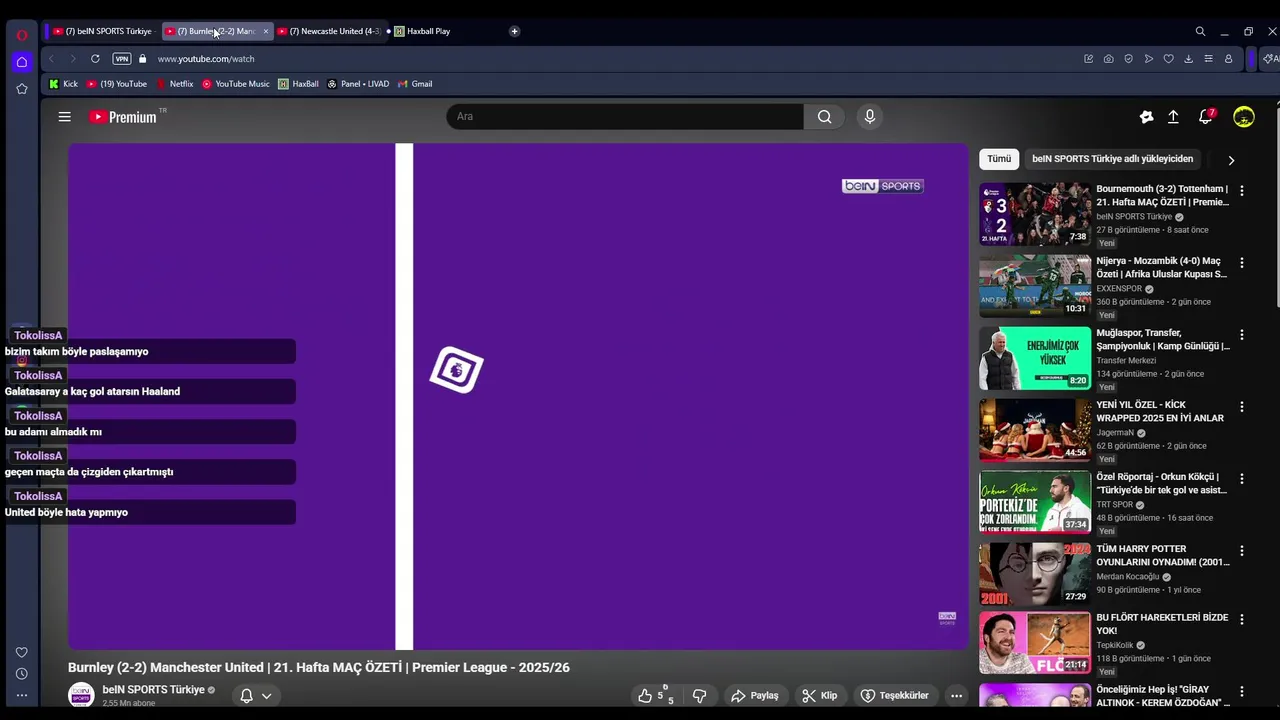The image size is (1280, 720).
Task: Open the Opera main menu logo
Action: pyautogui.click(x=22, y=34)
